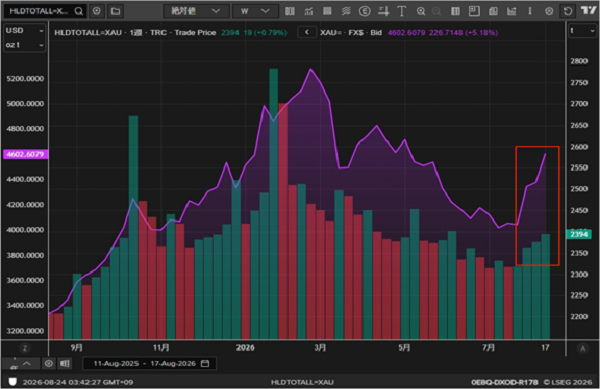Click the 2800 right axis label
Screen dimensions: 600x389
[x=579, y=61]
